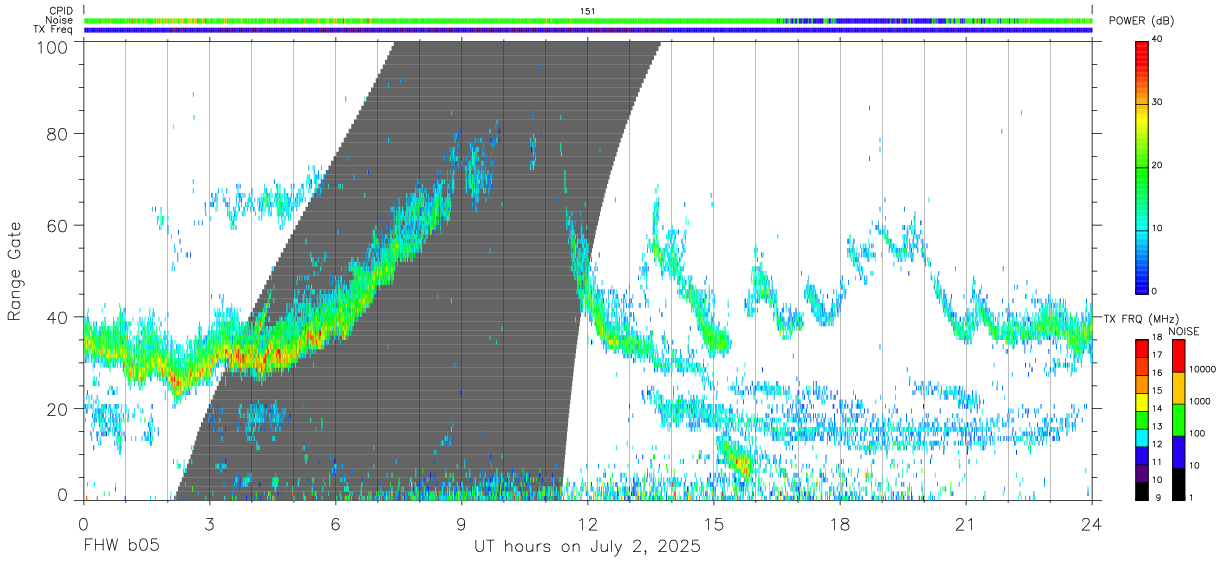Click the Range Gate axis title

15,270
